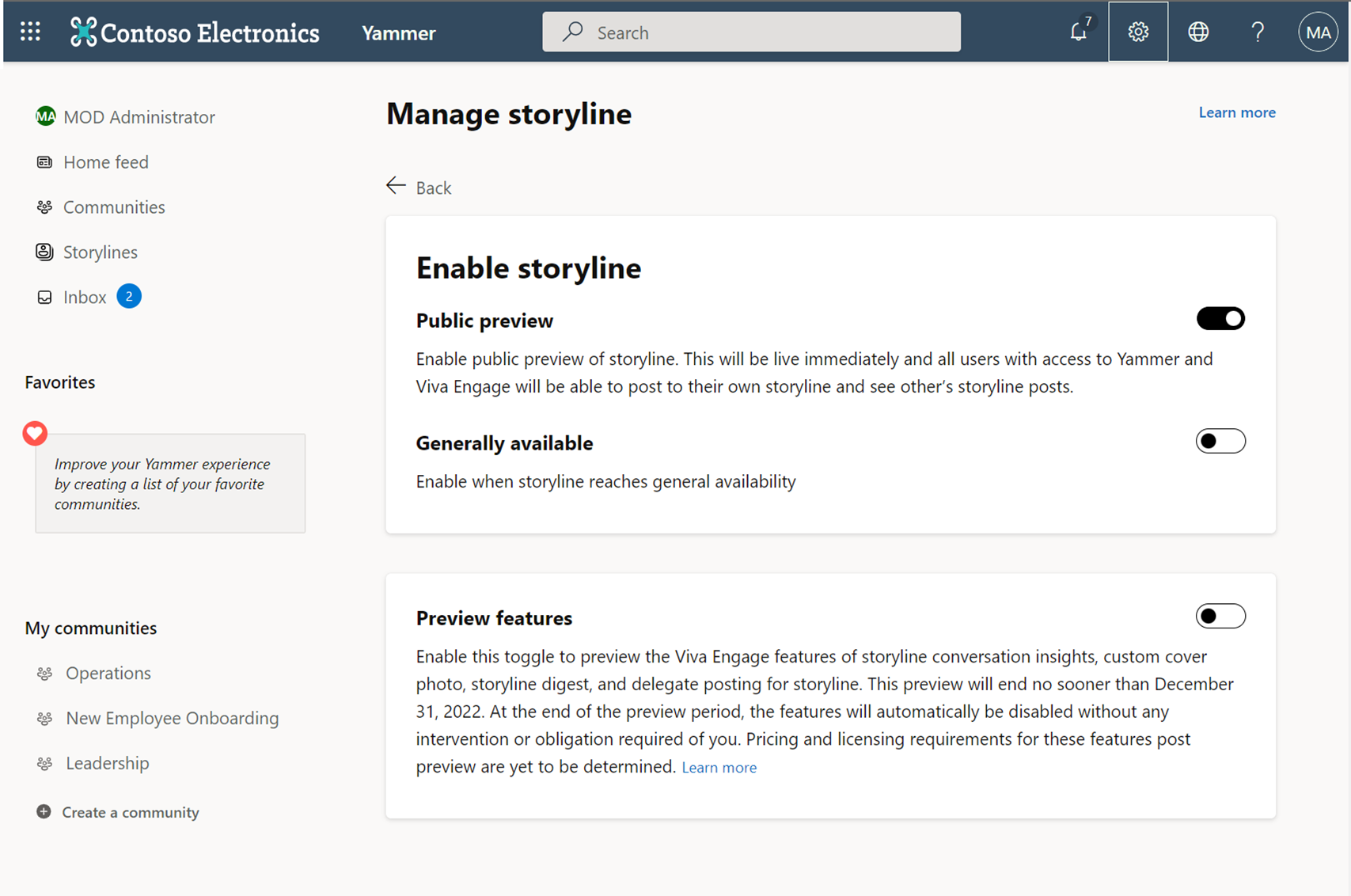Open the help question mark
The width and height of the screenshot is (1351, 896).
coord(1257,32)
